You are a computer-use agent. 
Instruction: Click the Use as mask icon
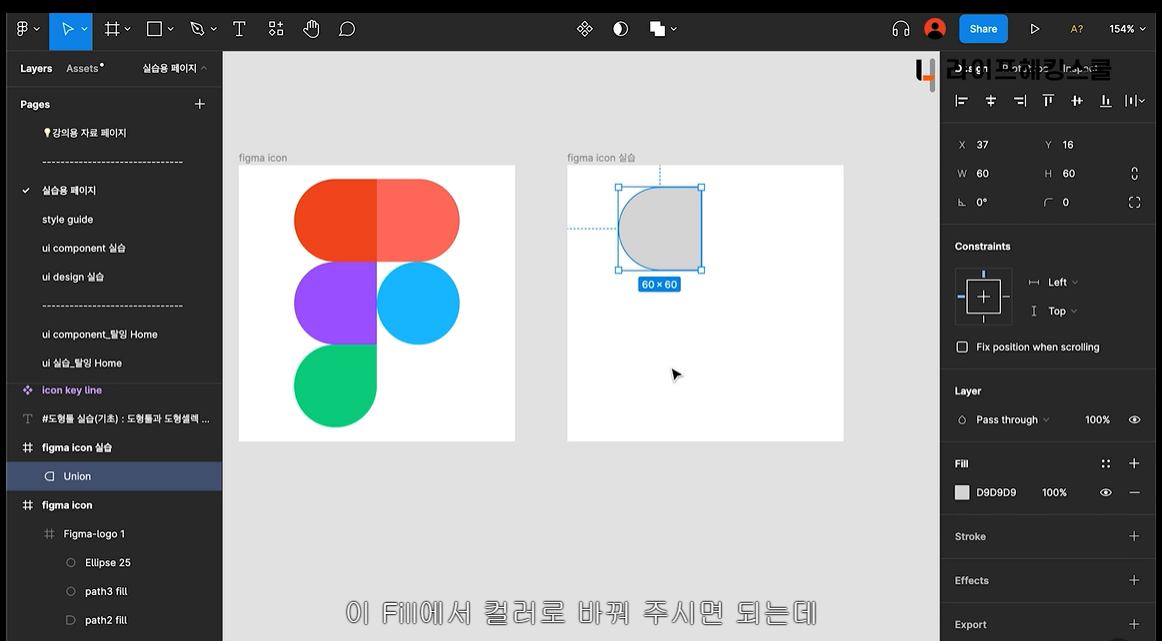pos(620,29)
